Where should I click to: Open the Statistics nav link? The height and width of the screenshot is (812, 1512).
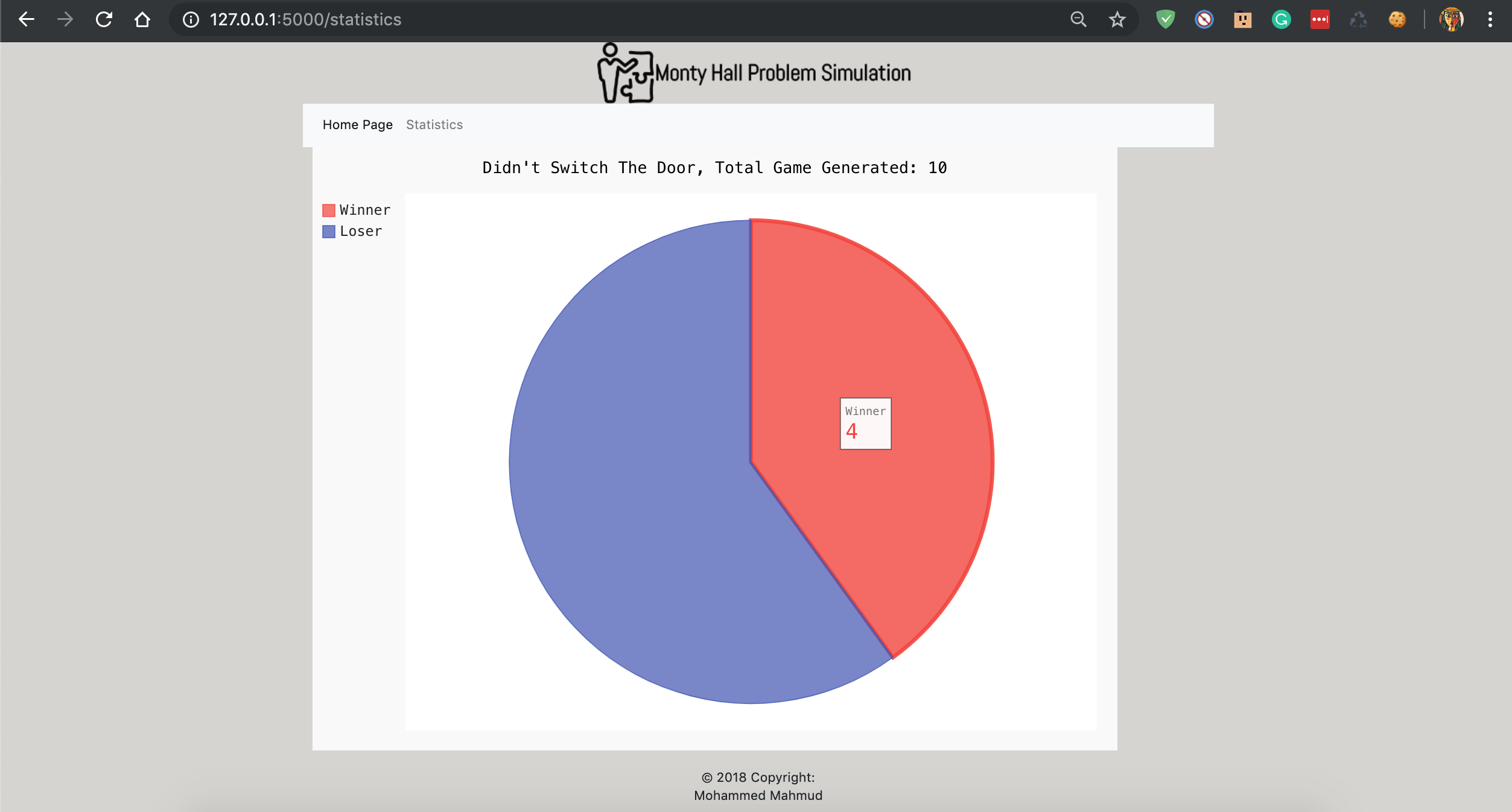click(x=434, y=125)
